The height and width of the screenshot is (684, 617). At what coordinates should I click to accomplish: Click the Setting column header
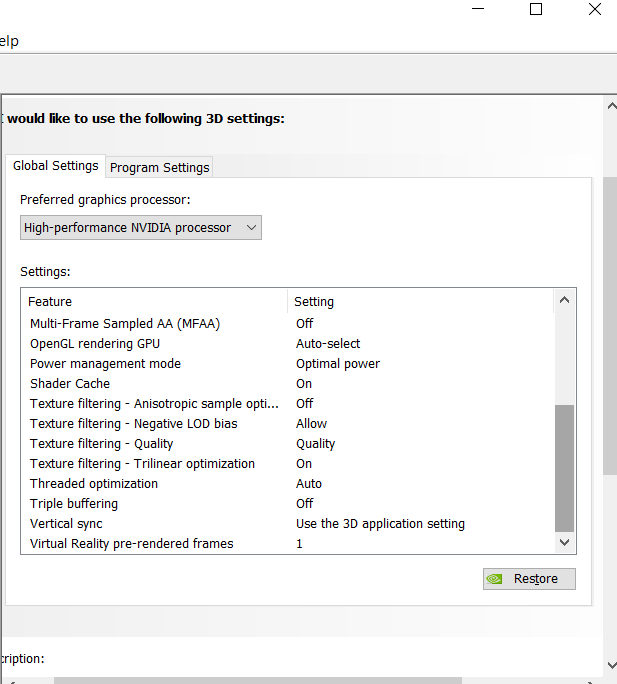[421, 301]
